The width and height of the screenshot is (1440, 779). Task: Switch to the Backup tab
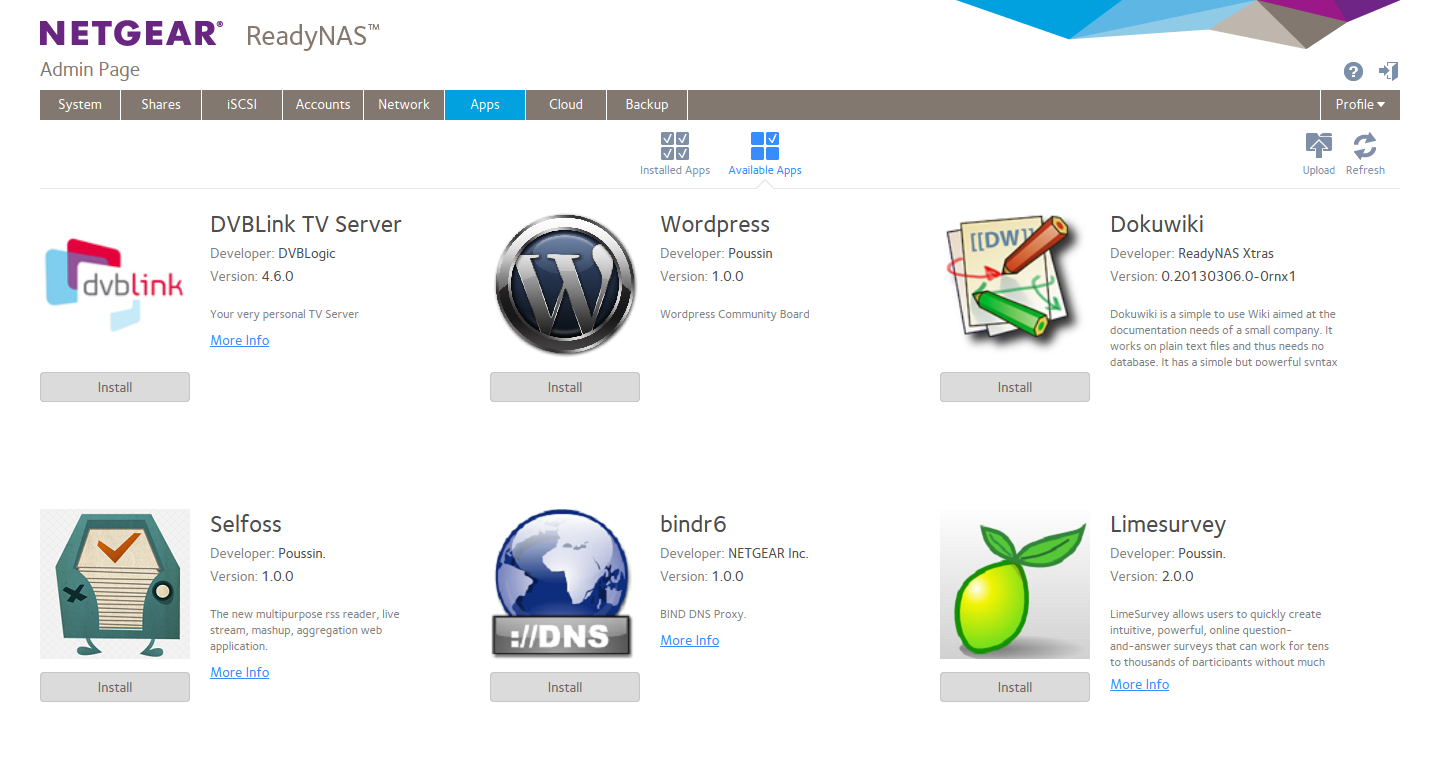647,105
